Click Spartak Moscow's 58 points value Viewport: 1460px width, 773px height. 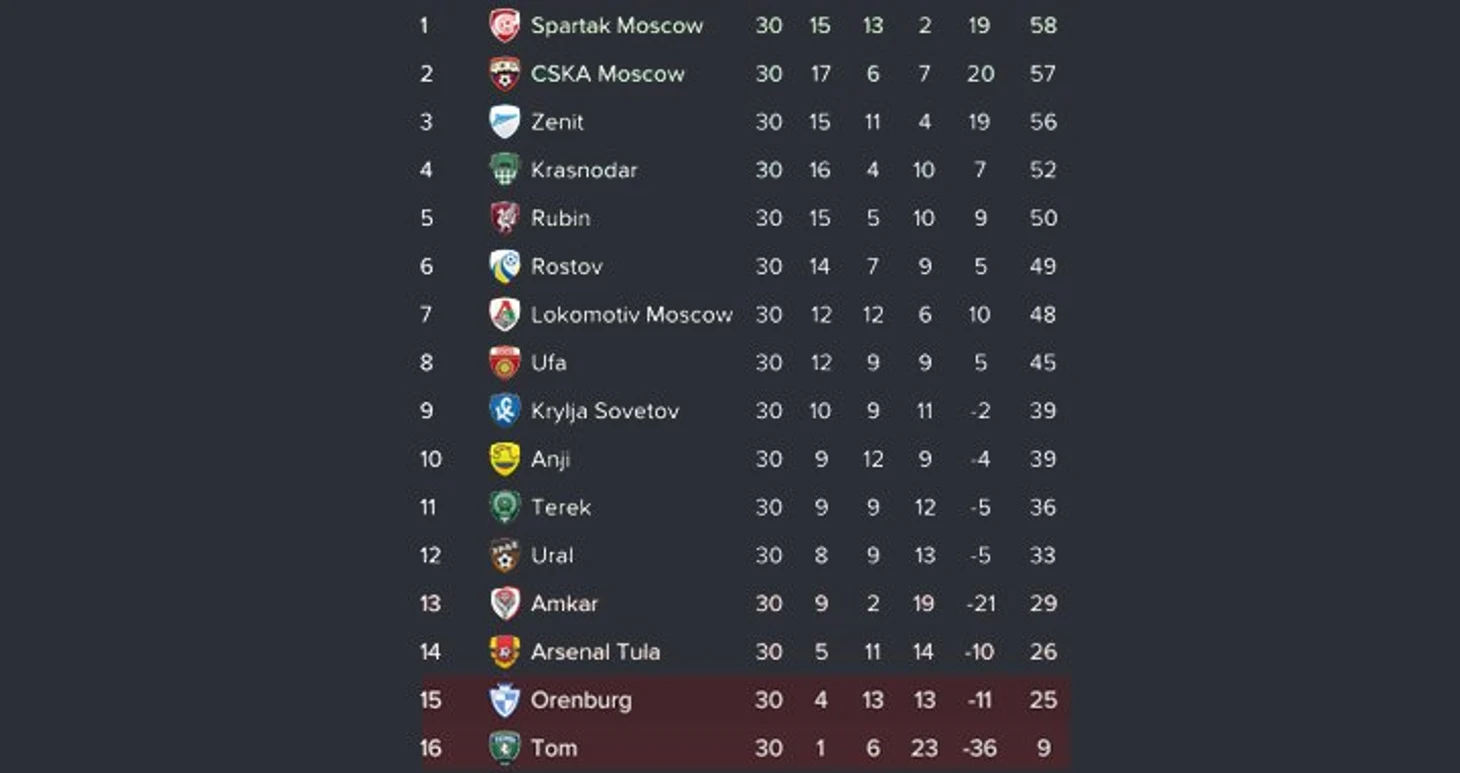tap(1043, 25)
